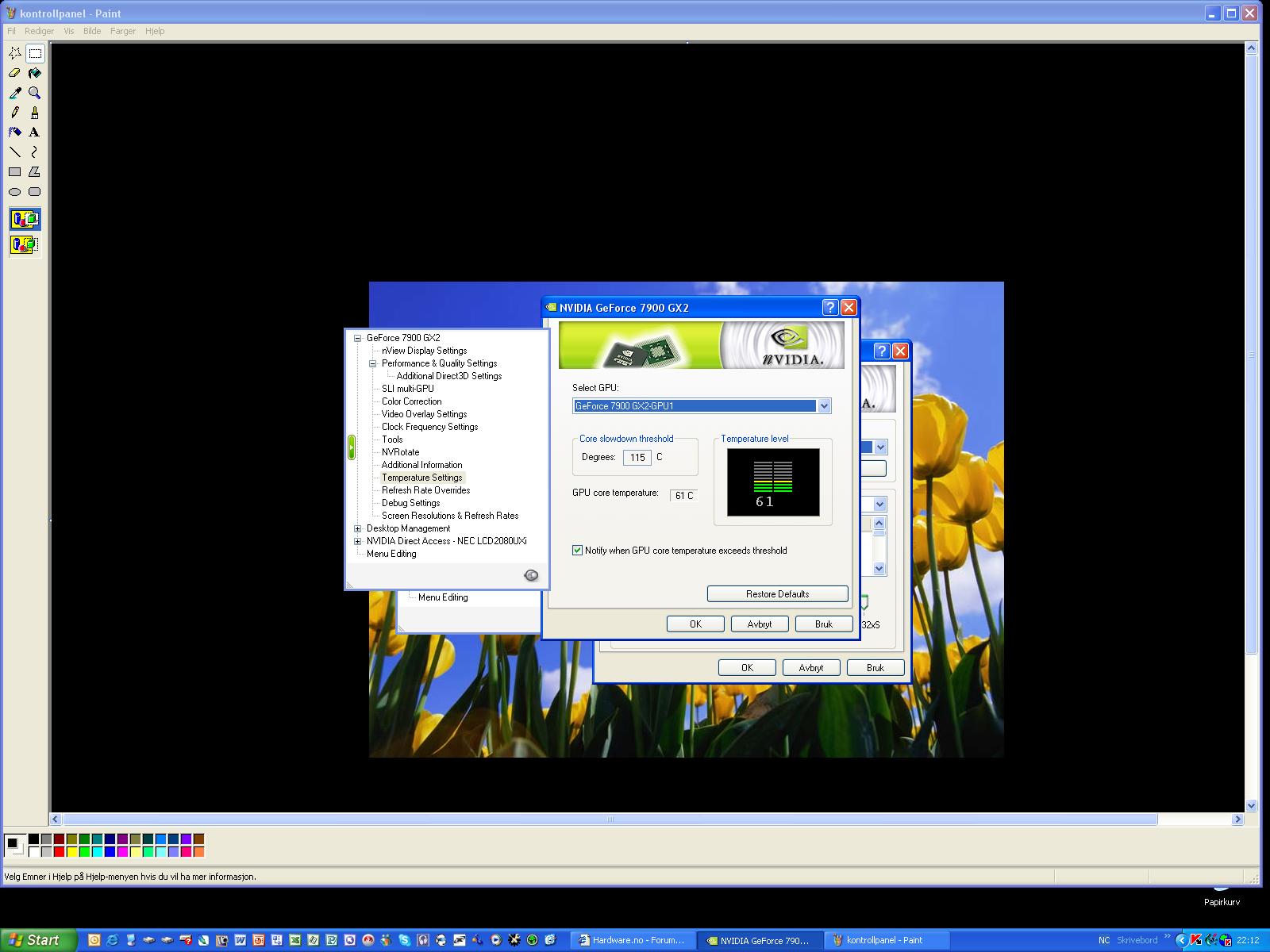Image resolution: width=1270 pixels, height=952 pixels.
Task: Choose the Eraser tool
Action: [x=15, y=73]
